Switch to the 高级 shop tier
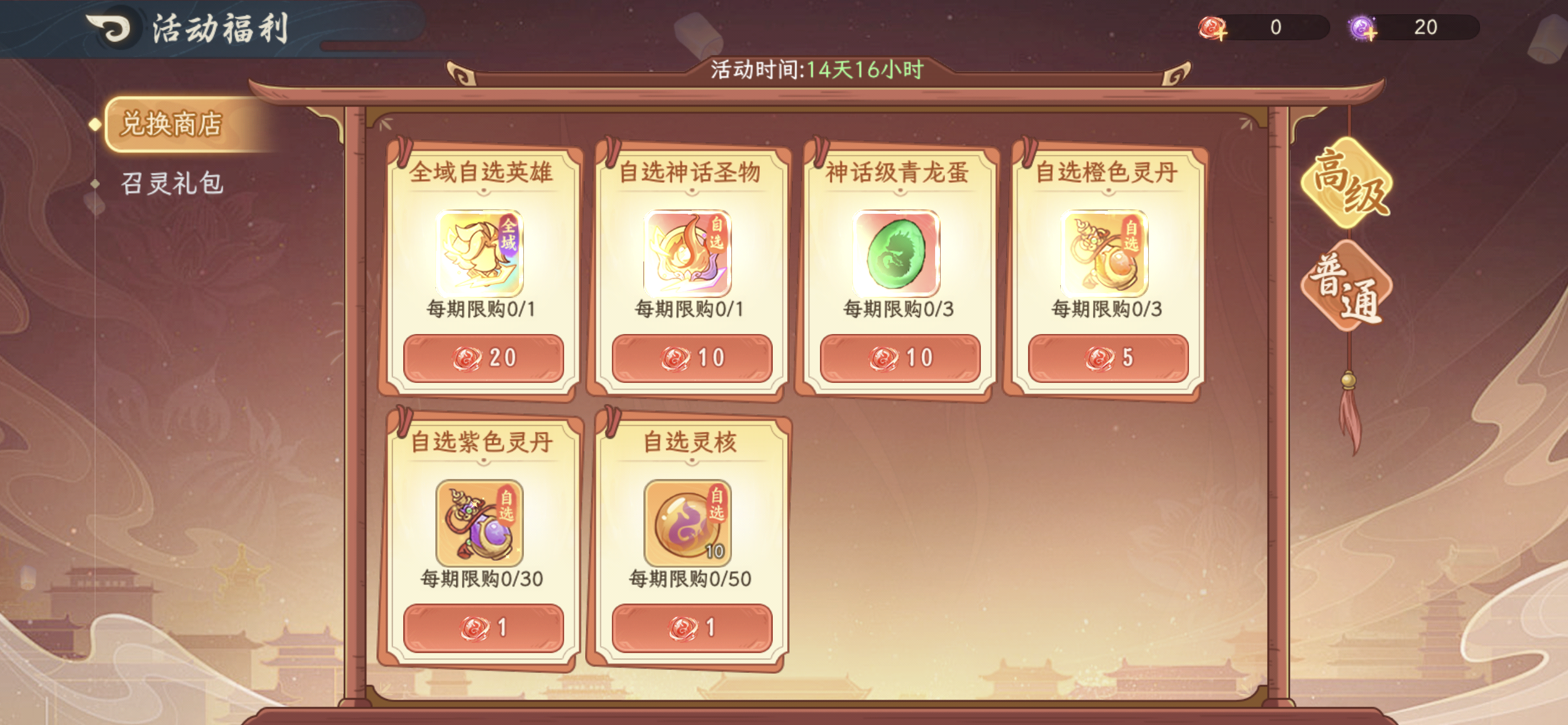Viewport: 1568px width, 725px height. (1348, 183)
